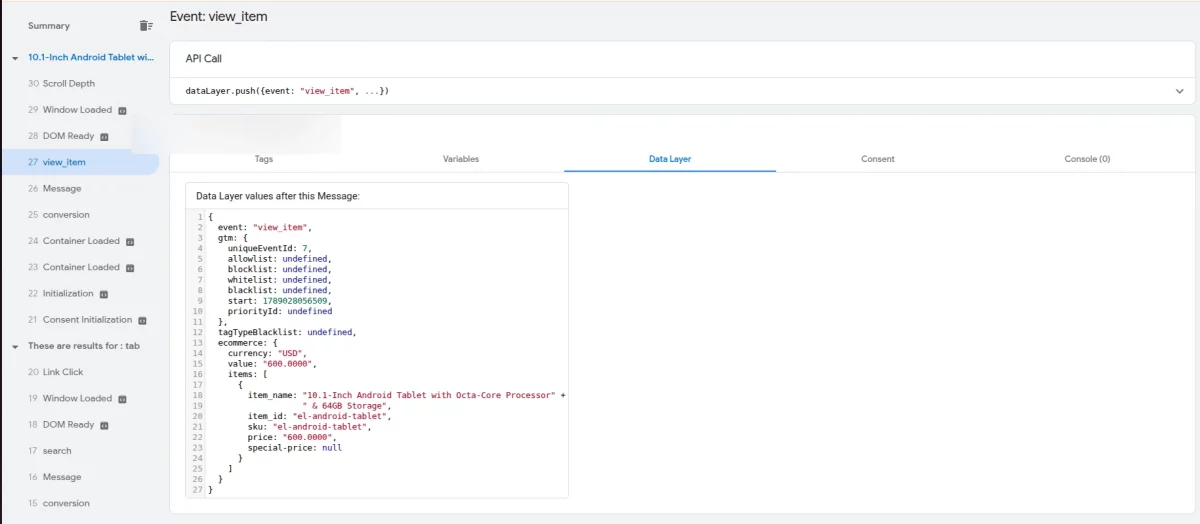The width and height of the screenshot is (1200, 524).
Task: Click the special-price null line
Action: pos(295,448)
